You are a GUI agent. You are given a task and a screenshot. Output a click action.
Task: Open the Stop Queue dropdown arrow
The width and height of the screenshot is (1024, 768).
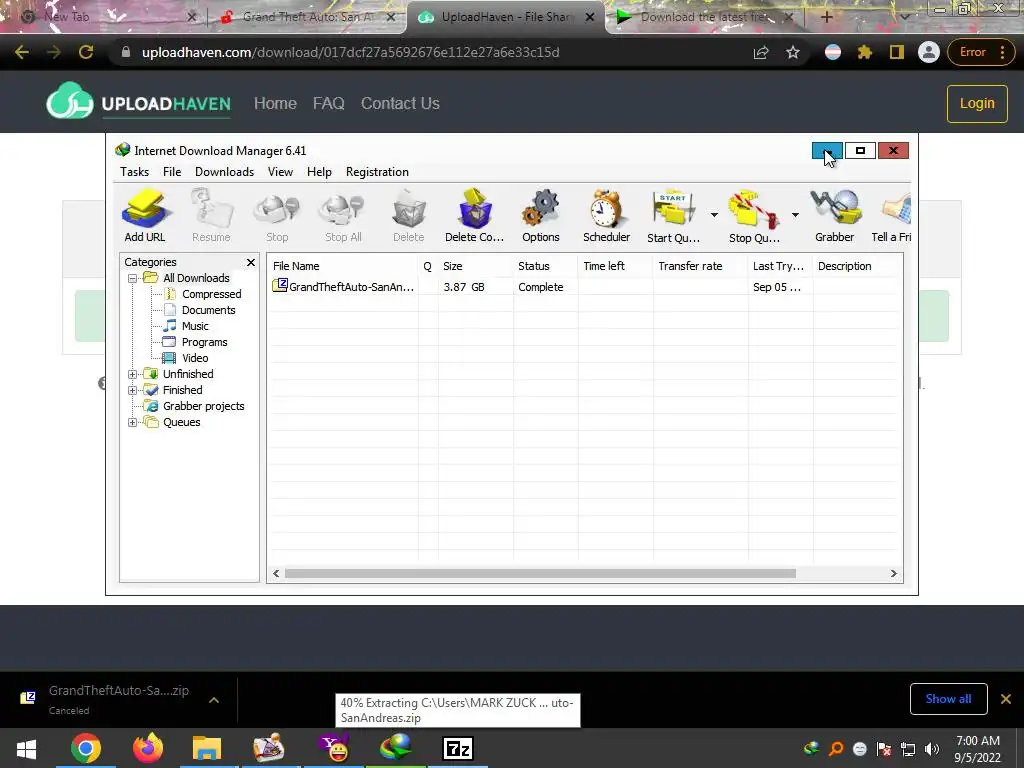(x=795, y=215)
